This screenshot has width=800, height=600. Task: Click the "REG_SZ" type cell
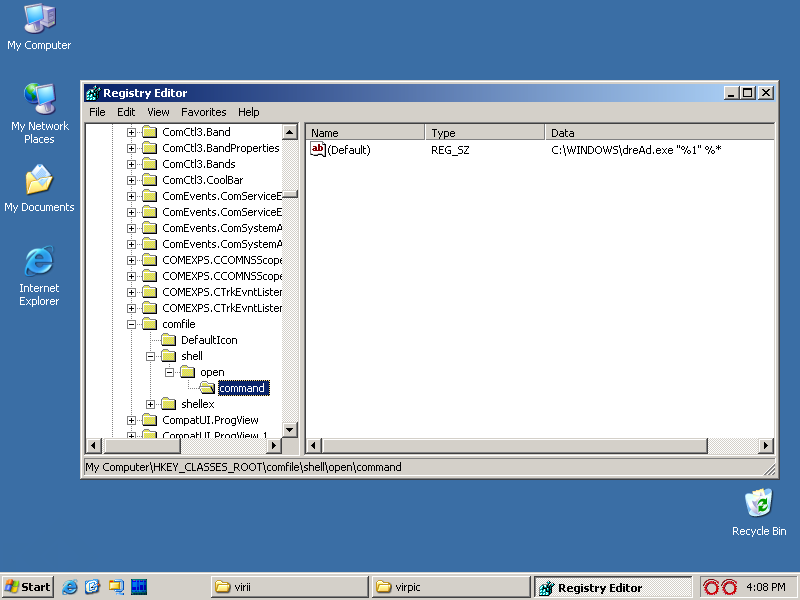coord(450,150)
